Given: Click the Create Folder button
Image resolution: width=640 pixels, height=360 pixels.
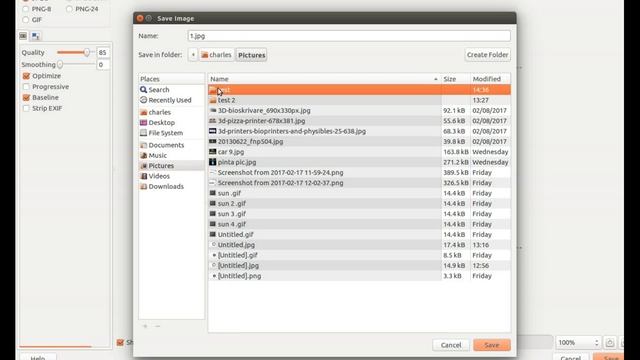Looking at the screenshot, I should point(487,55).
